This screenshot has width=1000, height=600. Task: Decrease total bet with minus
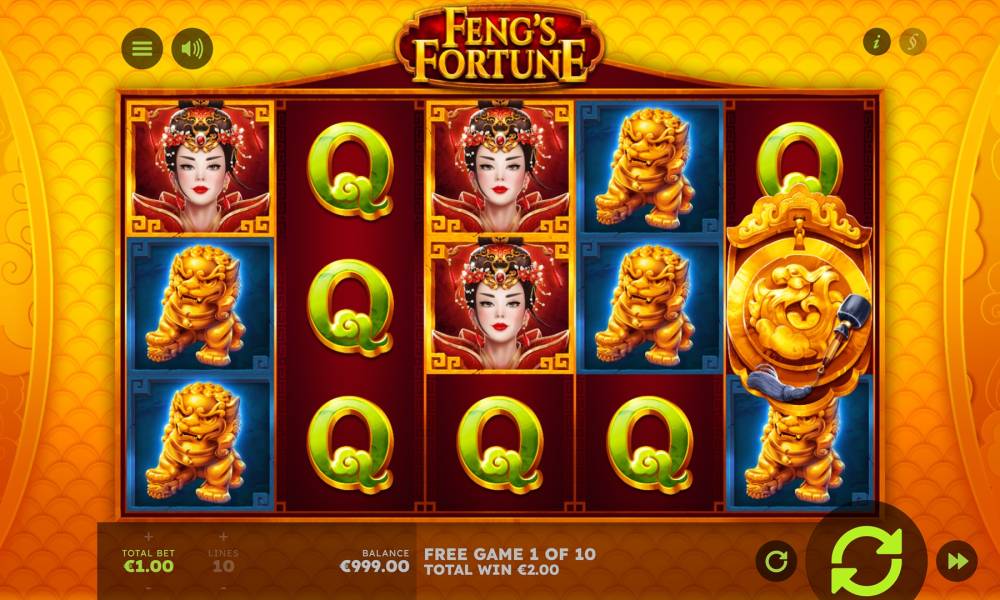point(149,587)
